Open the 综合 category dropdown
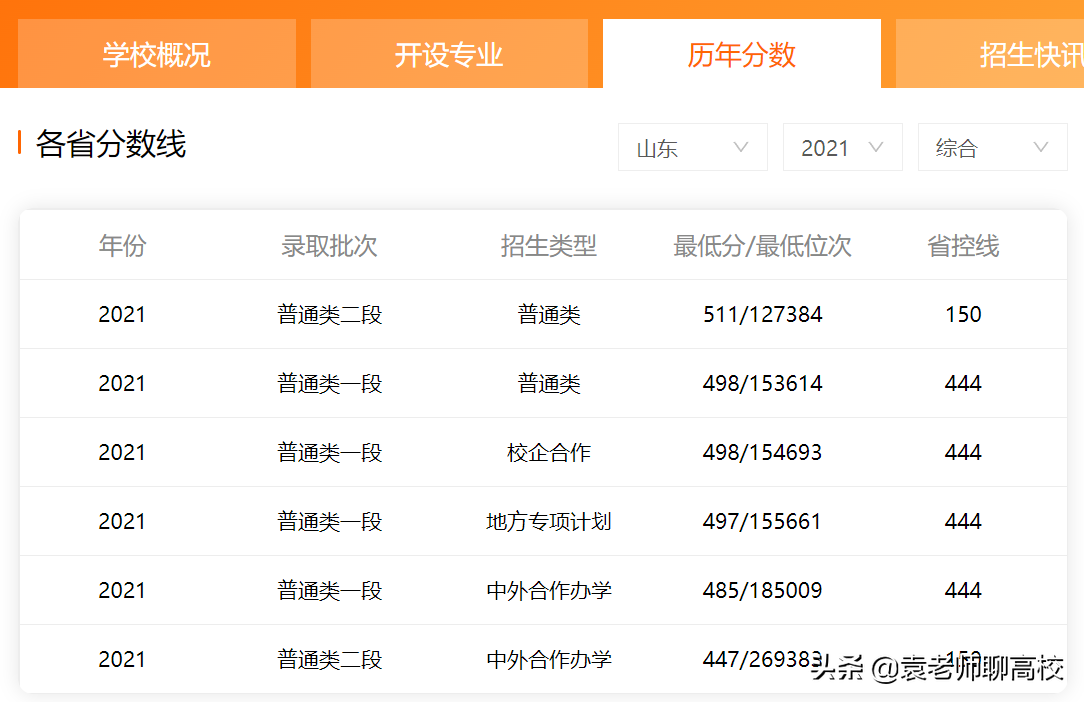 (x=992, y=147)
